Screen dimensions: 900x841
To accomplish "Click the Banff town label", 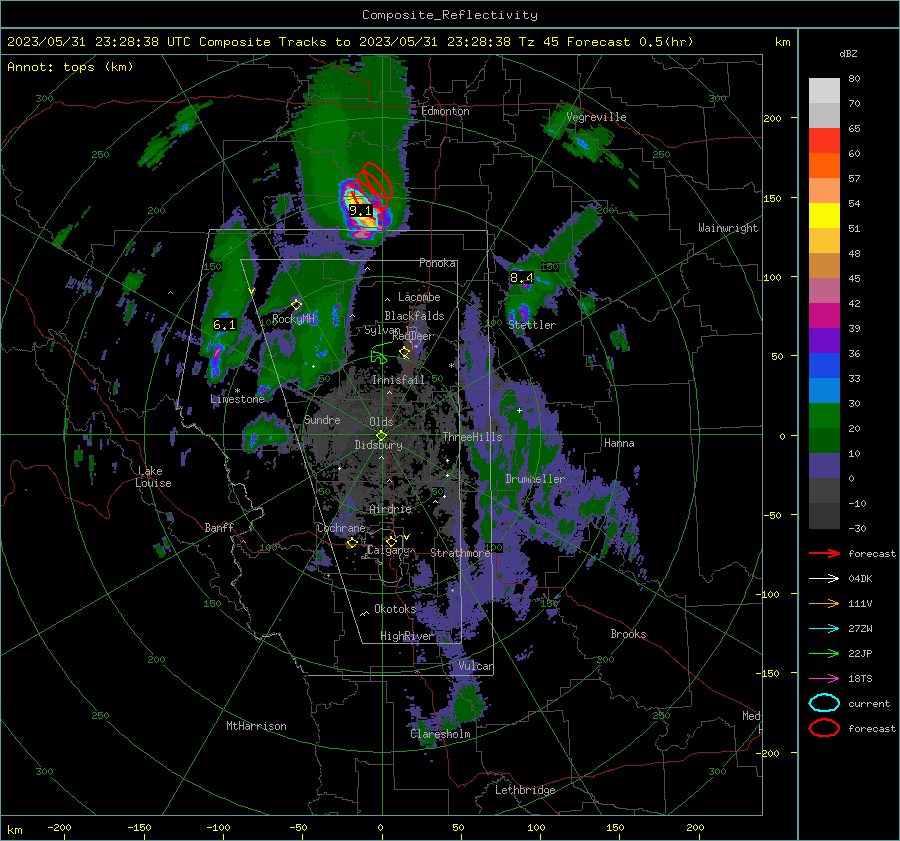I will click(x=219, y=528).
